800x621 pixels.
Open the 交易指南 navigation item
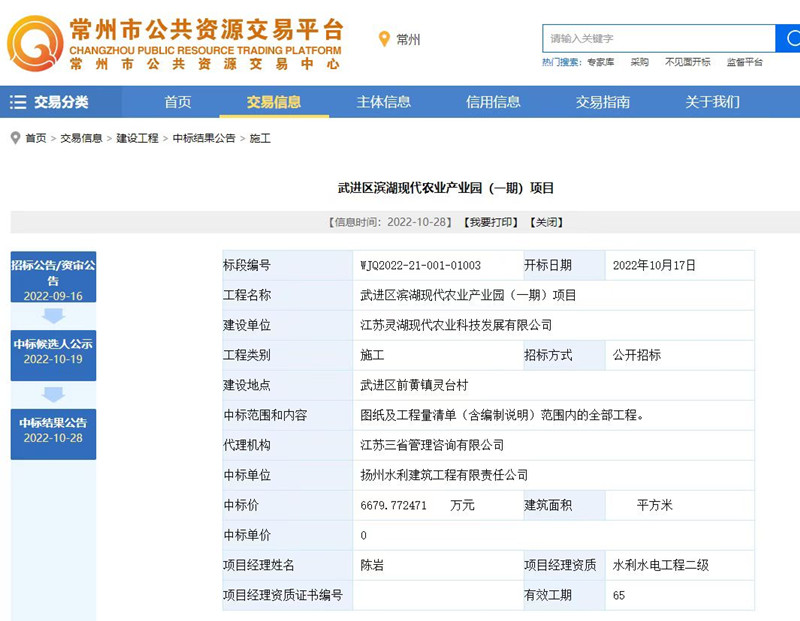coord(603,102)
